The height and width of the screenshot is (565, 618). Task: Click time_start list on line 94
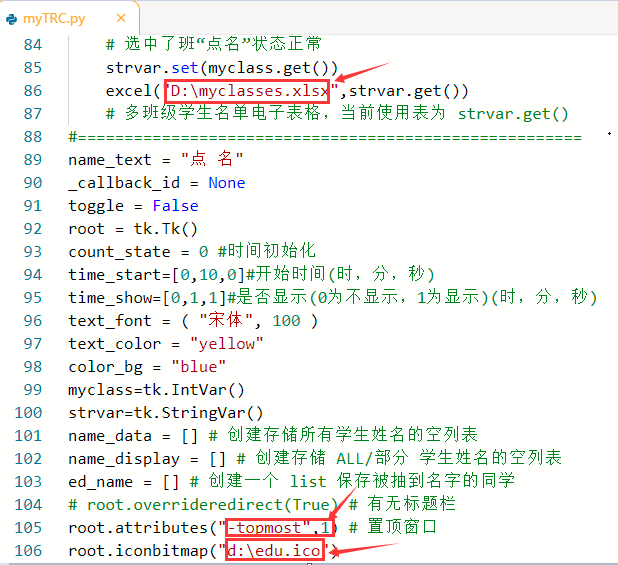pos(156,275)
